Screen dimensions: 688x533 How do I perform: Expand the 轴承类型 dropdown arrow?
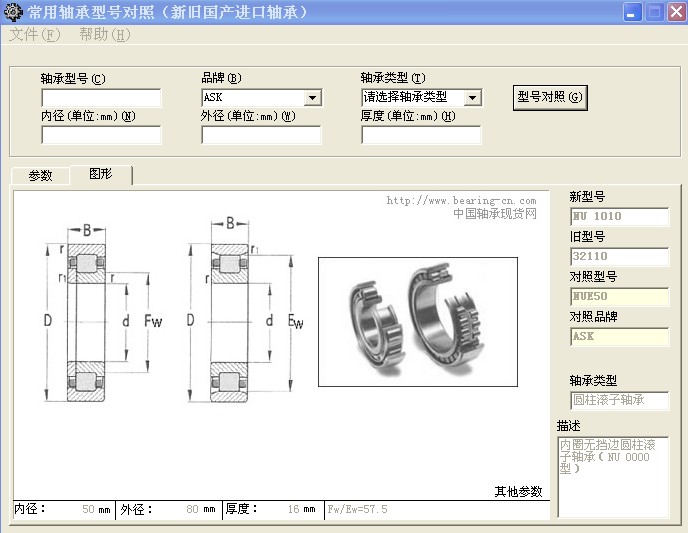[473, 97]
